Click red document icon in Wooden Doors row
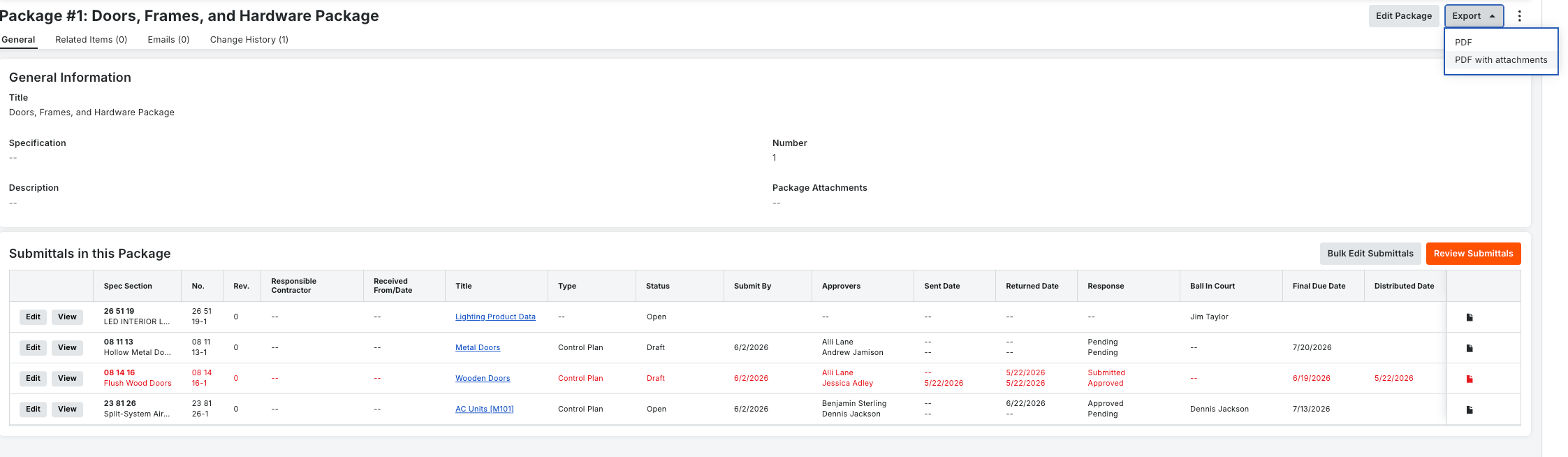1568x457 pixels. point(1470,379)
